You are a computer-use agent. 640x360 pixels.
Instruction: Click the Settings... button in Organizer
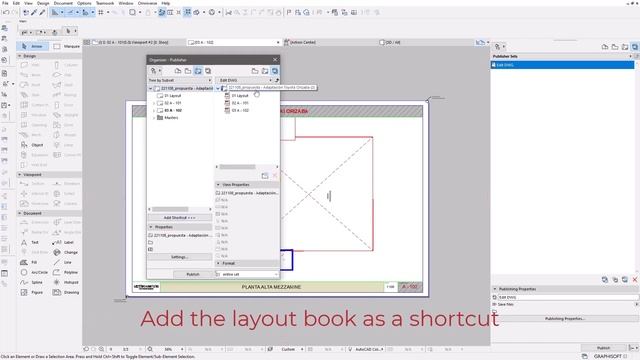click(x=180, y=257)
